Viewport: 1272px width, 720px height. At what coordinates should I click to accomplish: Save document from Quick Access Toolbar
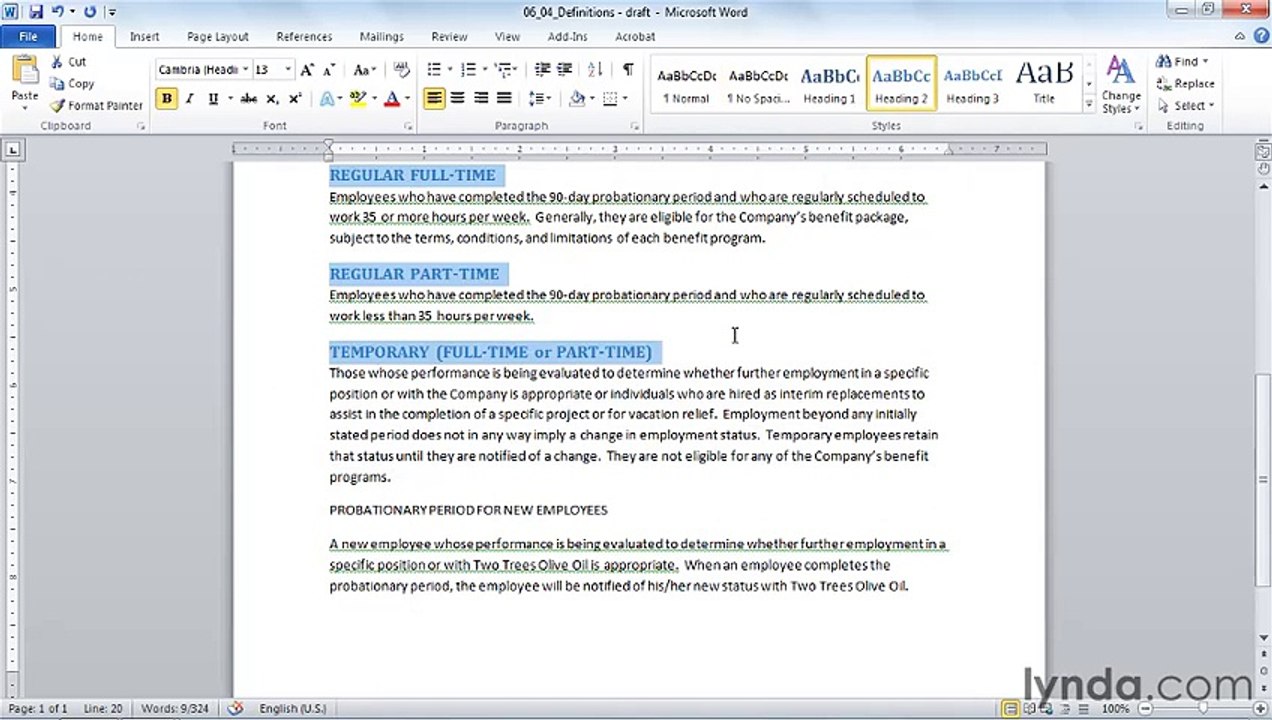click(37, 12)
